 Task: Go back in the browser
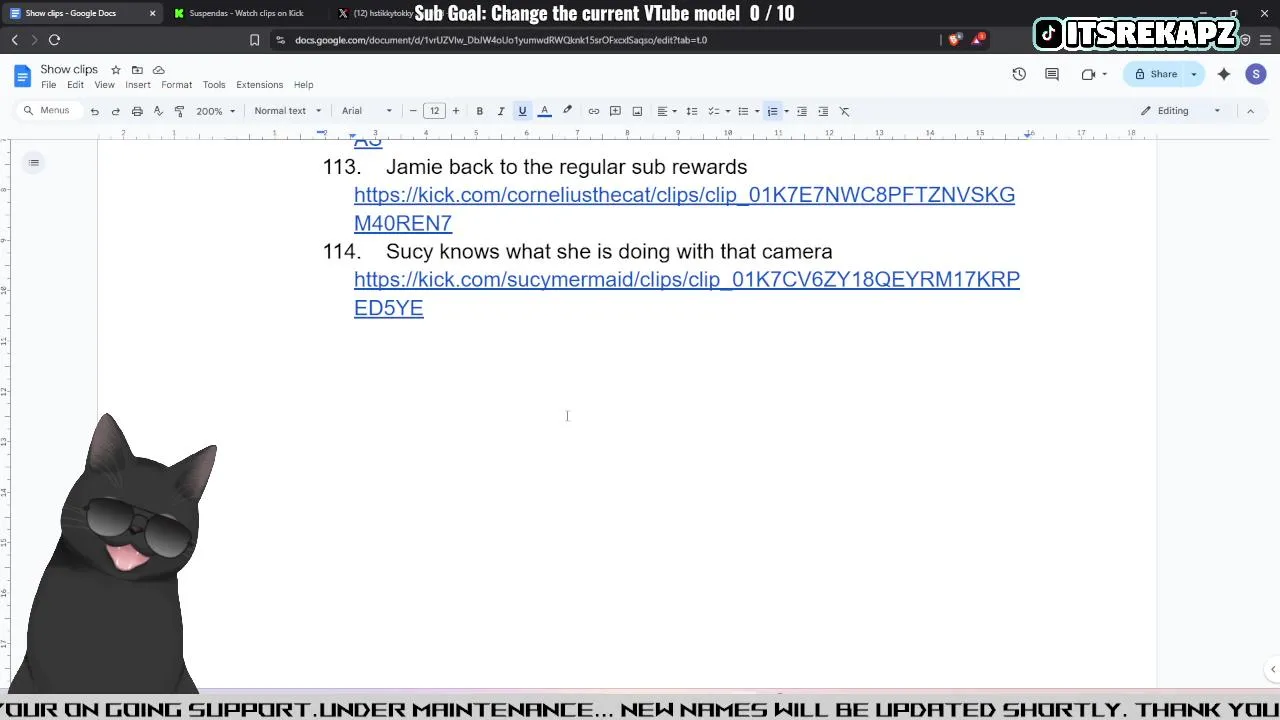[14, 40]
